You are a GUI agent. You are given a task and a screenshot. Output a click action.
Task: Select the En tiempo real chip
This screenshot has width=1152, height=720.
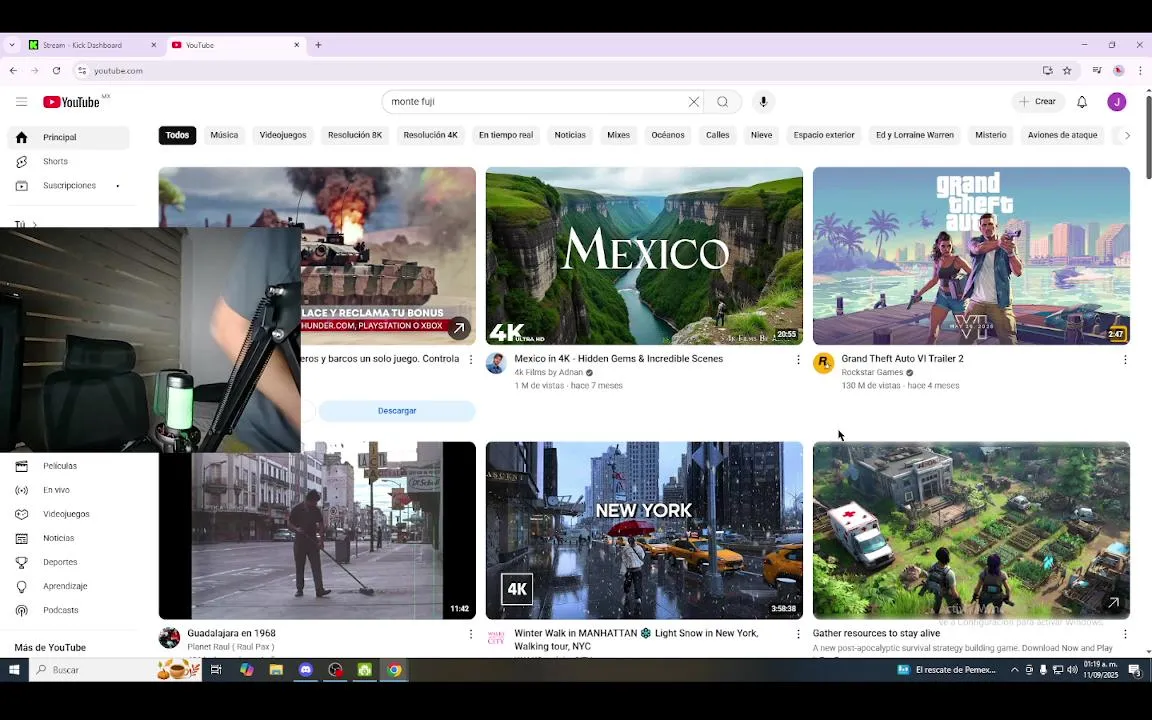click(x=505, y=135)
